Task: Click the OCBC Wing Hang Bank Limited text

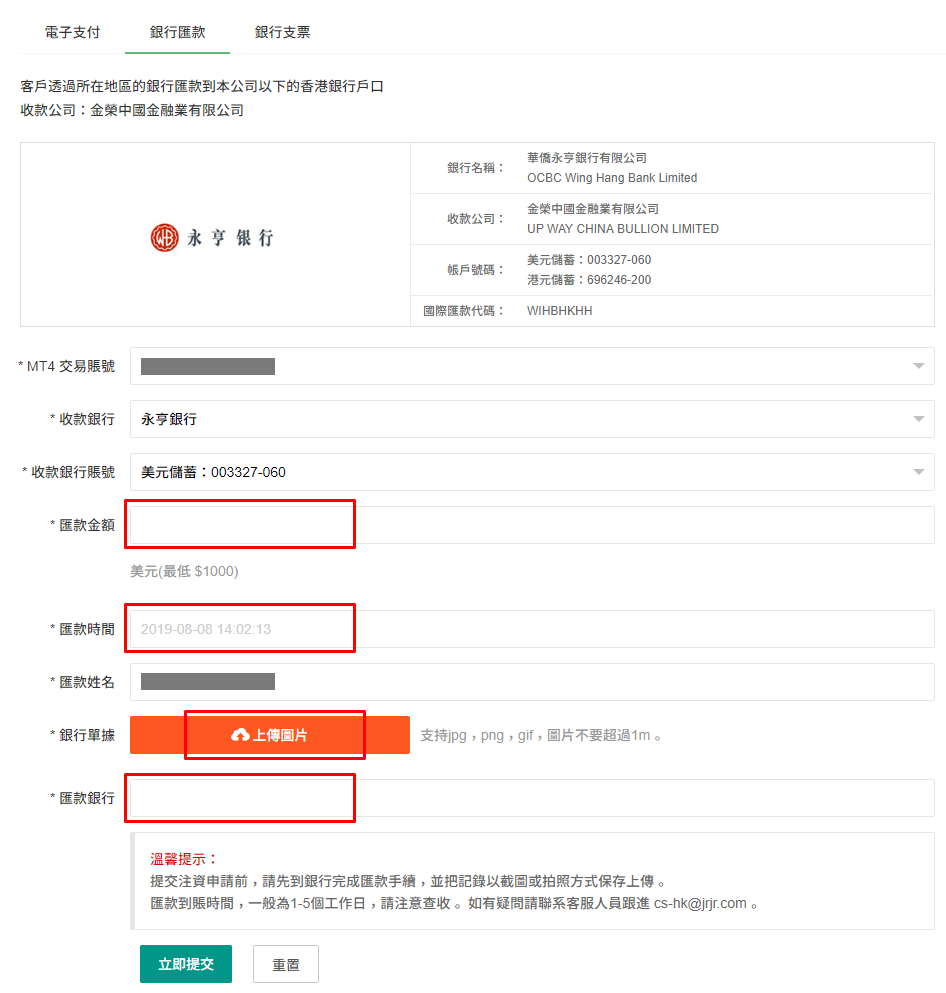Action: pyautogui.click(x=612, y=178)
